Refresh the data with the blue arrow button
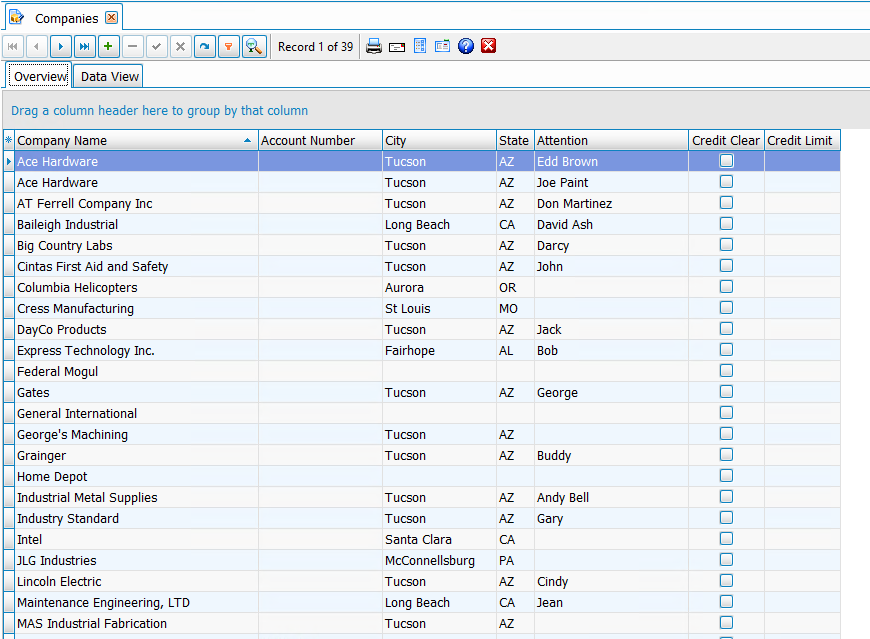Image resolution: width=870 pixels, height=639 pixels. point(204,47)
